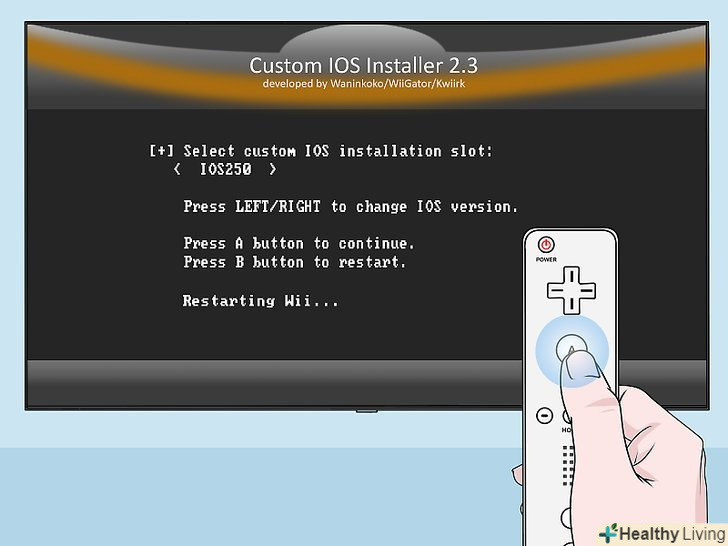
Task: Click the Wii remote A button
Action: [x=571, y=351]
